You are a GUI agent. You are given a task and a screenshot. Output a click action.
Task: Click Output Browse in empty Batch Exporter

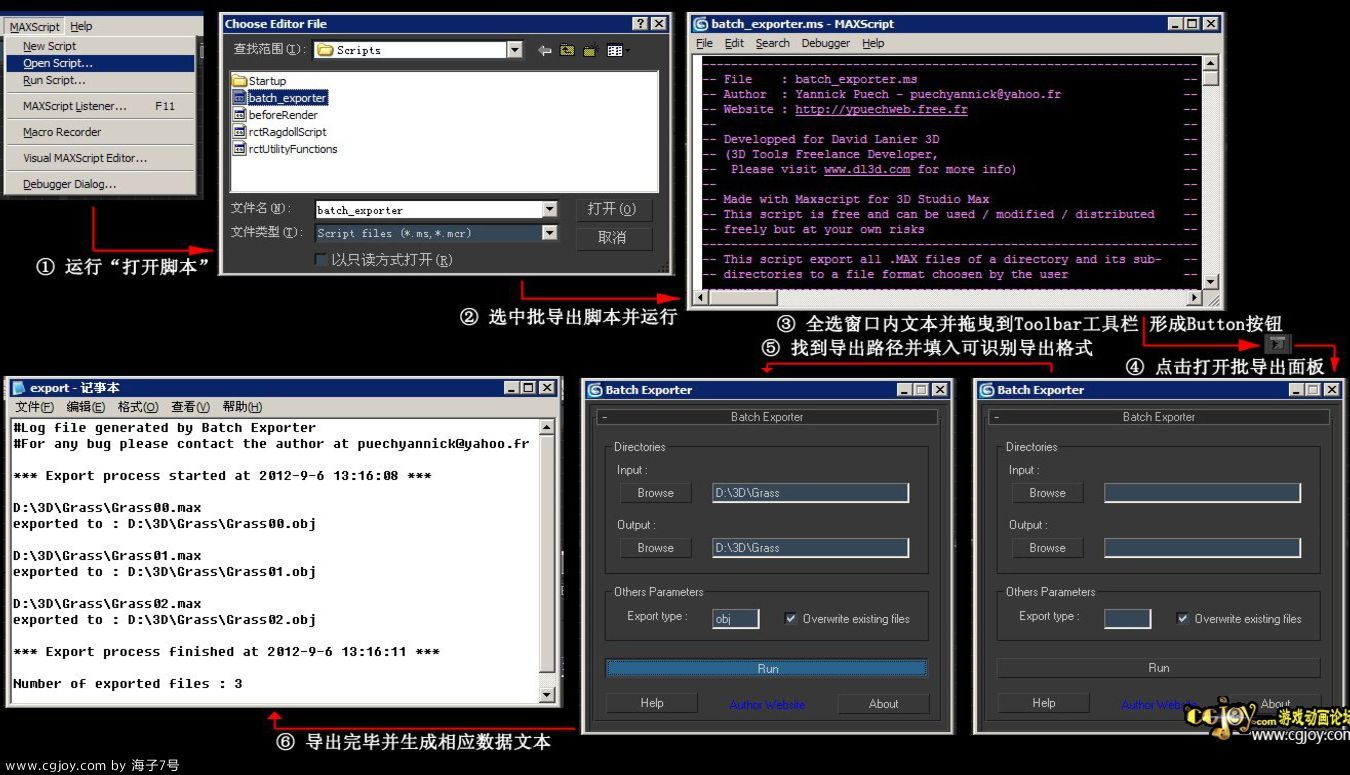(x=1047, y=548)
